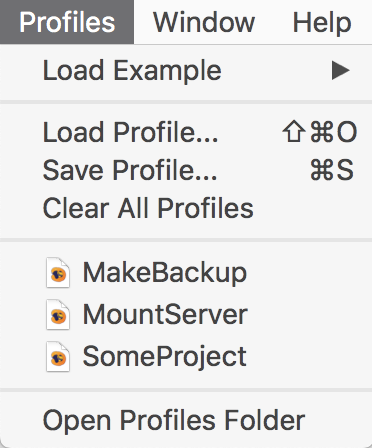
Task: Select Clear All Profiles
Action: coord(148,208)
